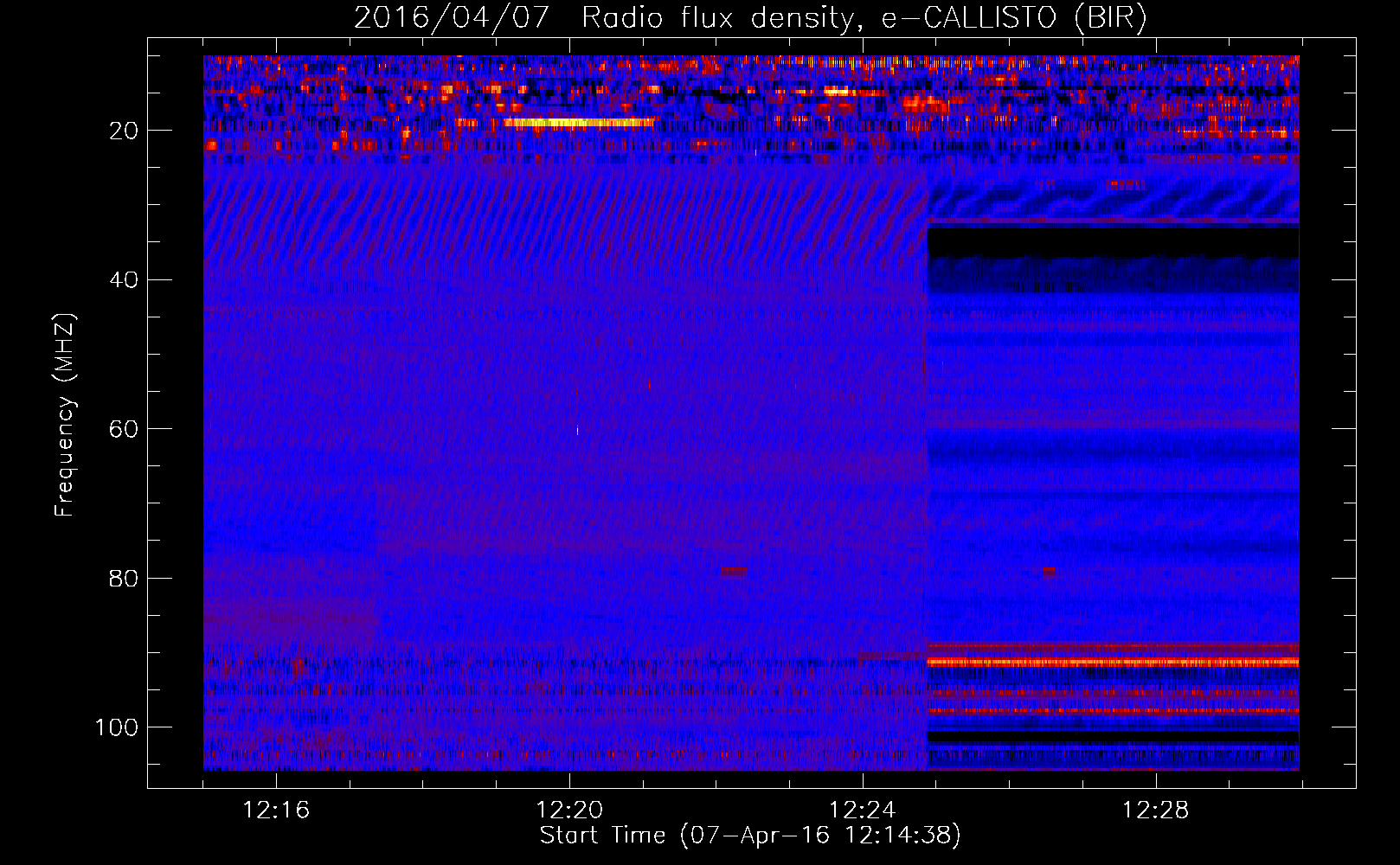Click the 12:20 time tick label
Viewport: 1400px width, 865px height.
[569, 810]
